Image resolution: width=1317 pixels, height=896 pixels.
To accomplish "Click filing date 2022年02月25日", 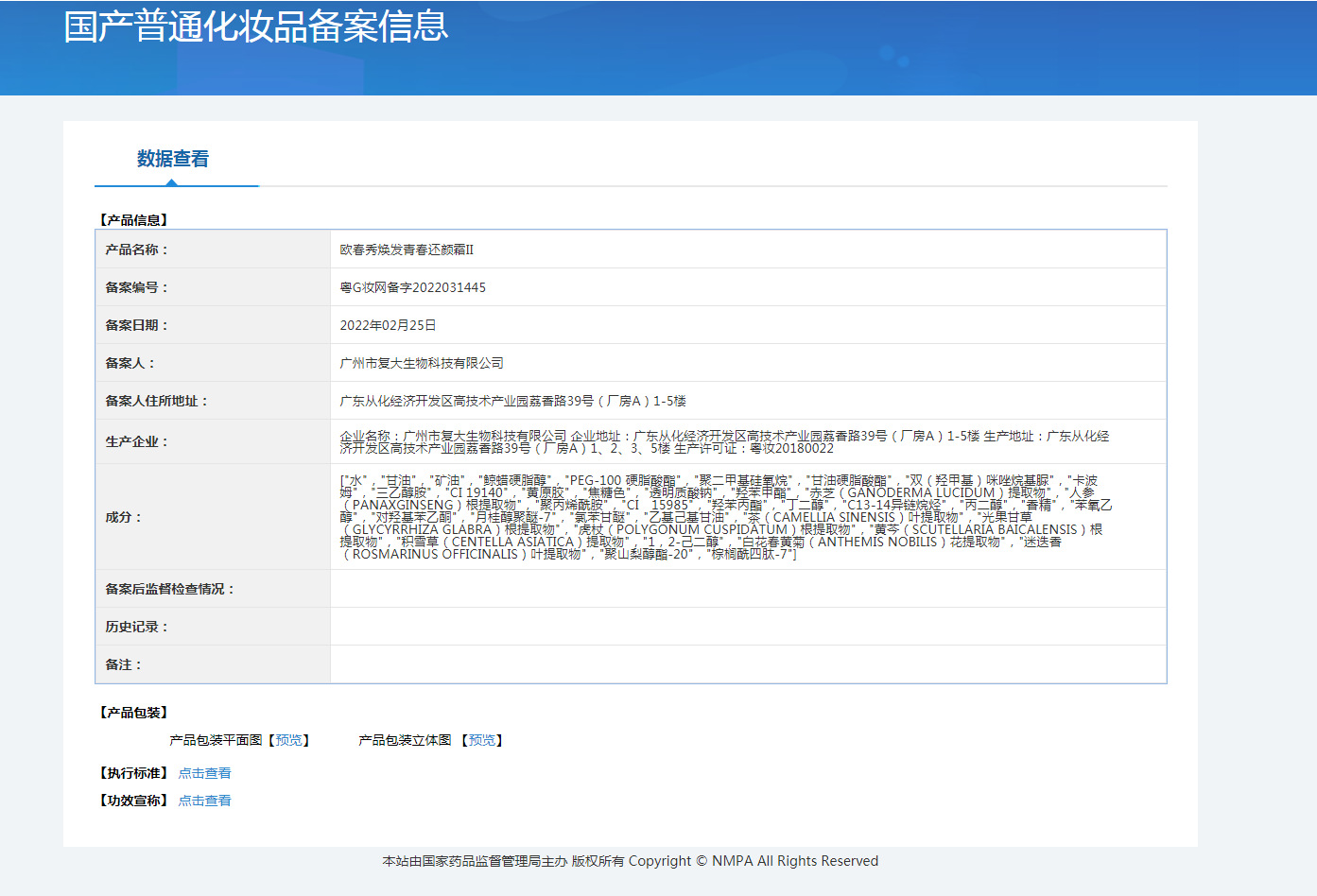I will coord(389,325).
